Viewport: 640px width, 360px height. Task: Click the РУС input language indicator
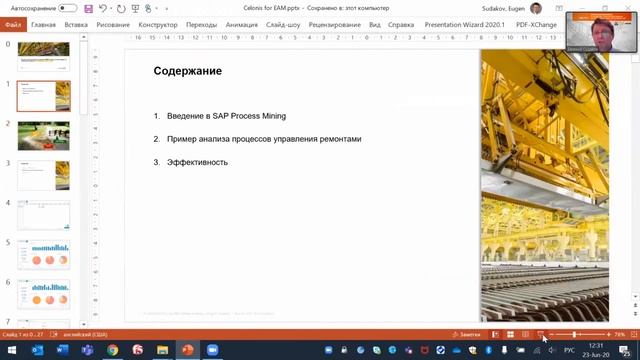(x=569, y=350)
